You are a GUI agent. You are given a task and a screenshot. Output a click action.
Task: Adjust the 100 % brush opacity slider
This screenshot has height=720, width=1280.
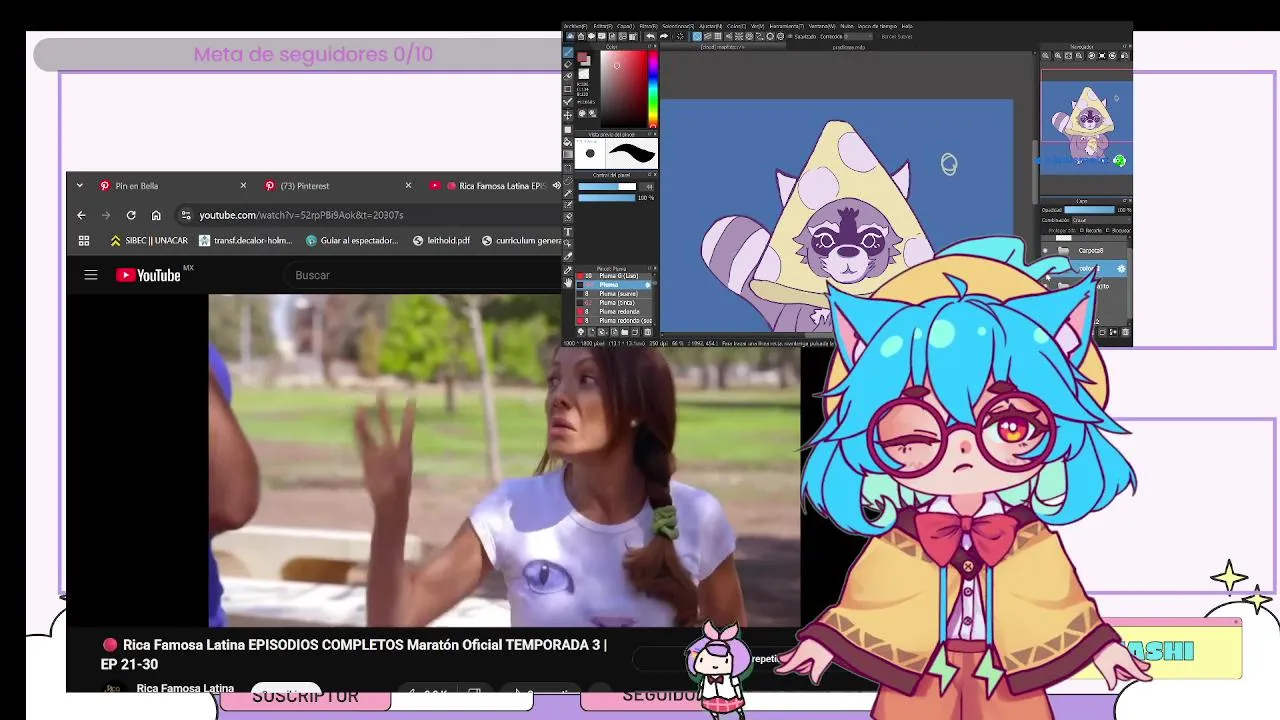click(x=607, y=198)
